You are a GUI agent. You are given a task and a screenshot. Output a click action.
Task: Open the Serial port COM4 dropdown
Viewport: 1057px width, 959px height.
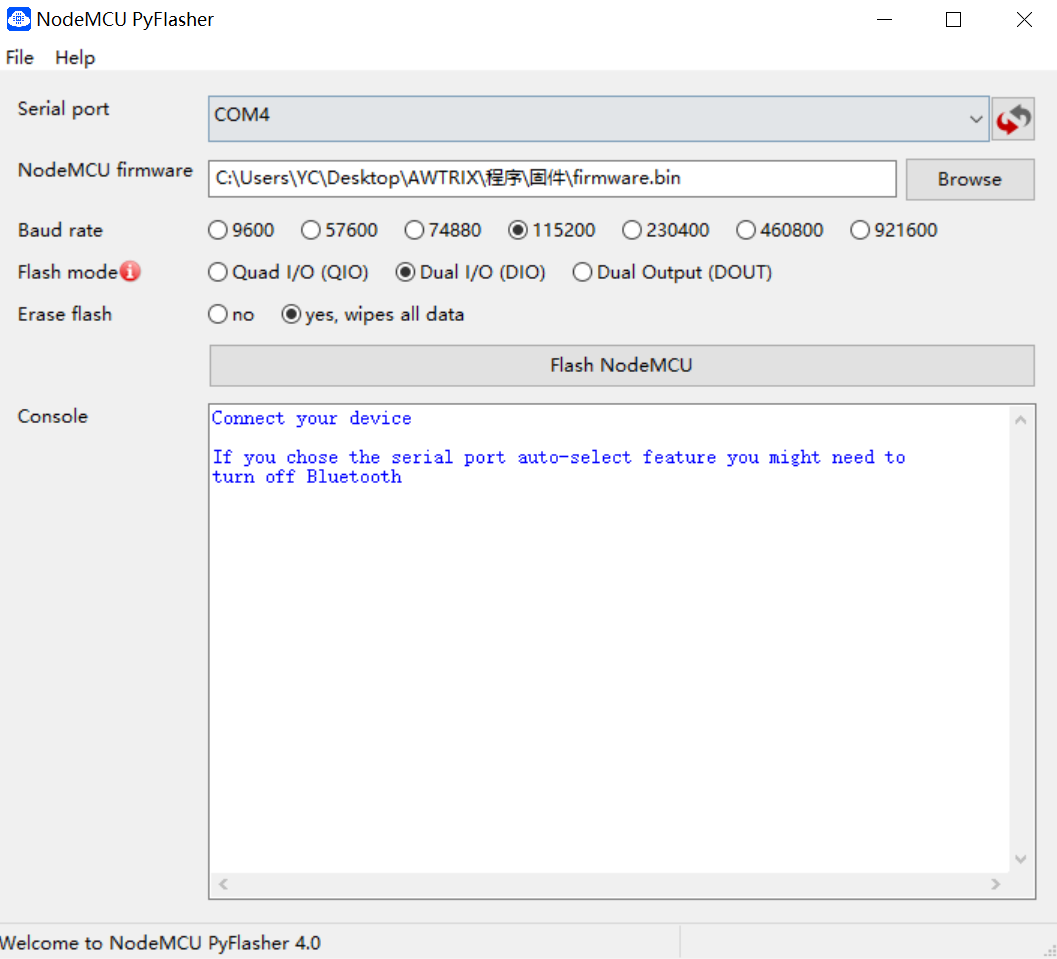pyautogui.click(x=599, y=119)
